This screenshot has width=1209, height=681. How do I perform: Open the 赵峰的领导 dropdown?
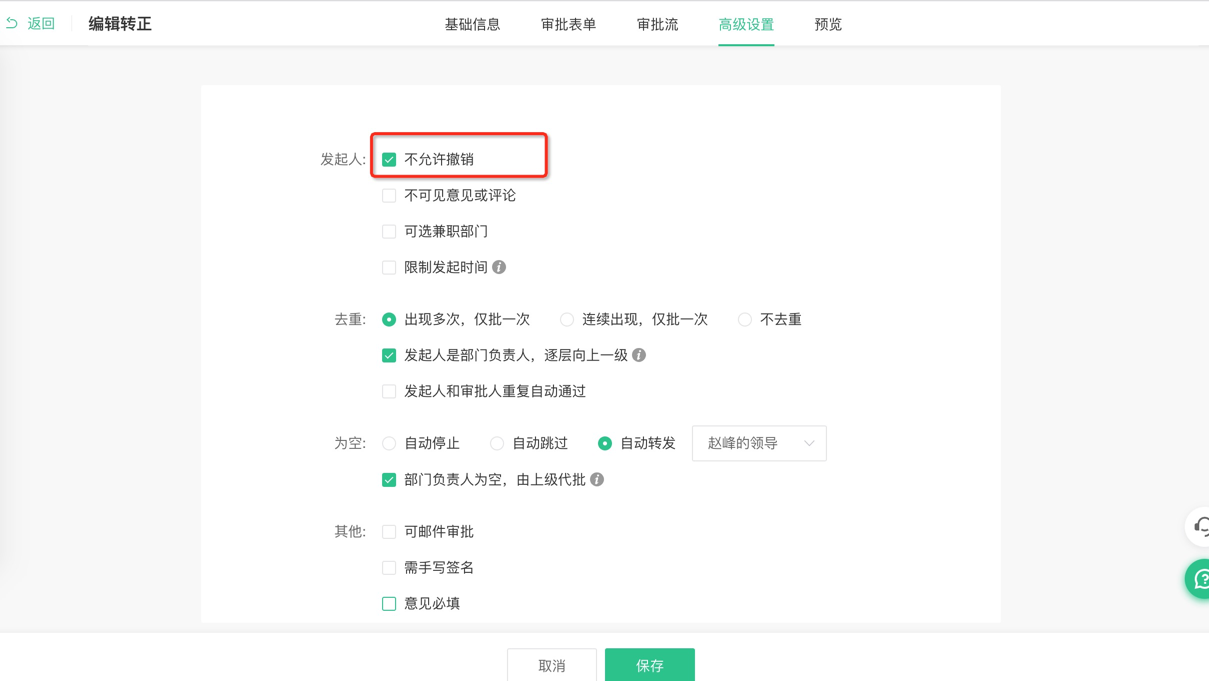pyautogui.click(x=759, y=443)
